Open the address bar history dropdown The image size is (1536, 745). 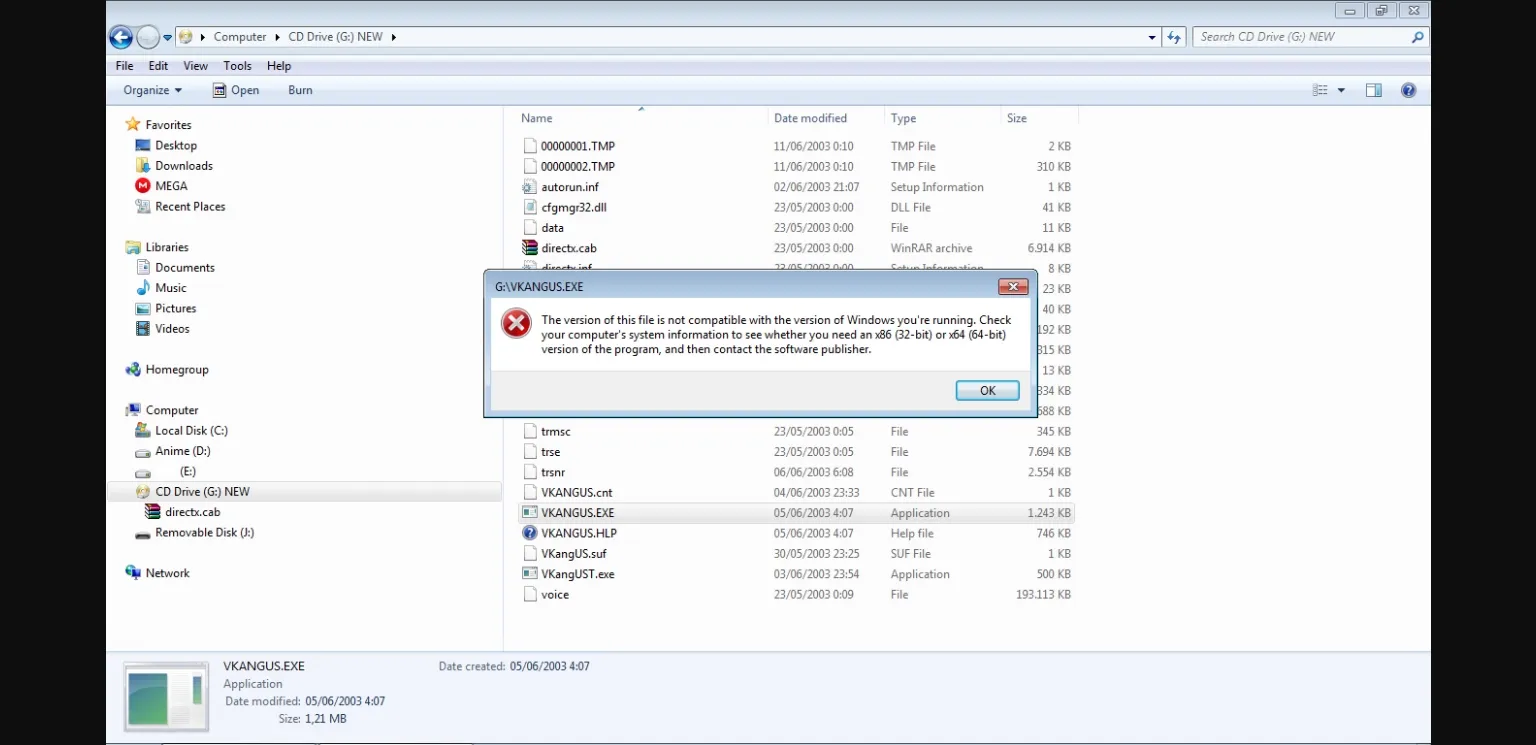click(x=1152, y=37)
